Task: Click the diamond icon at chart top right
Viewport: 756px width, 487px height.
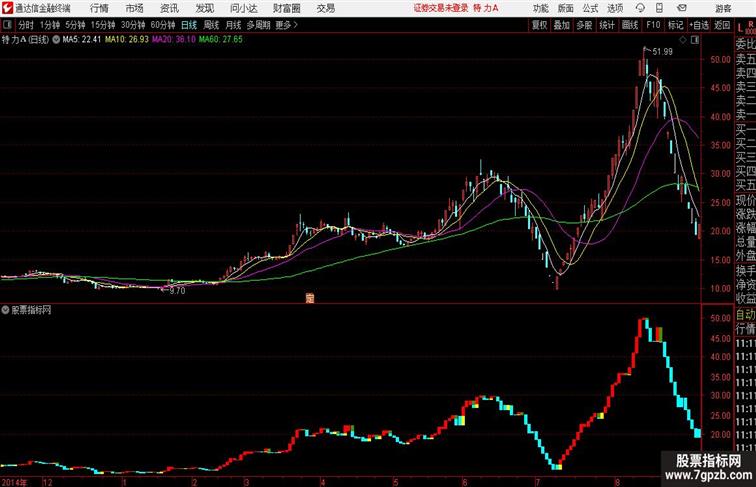Action: (683, 40)
